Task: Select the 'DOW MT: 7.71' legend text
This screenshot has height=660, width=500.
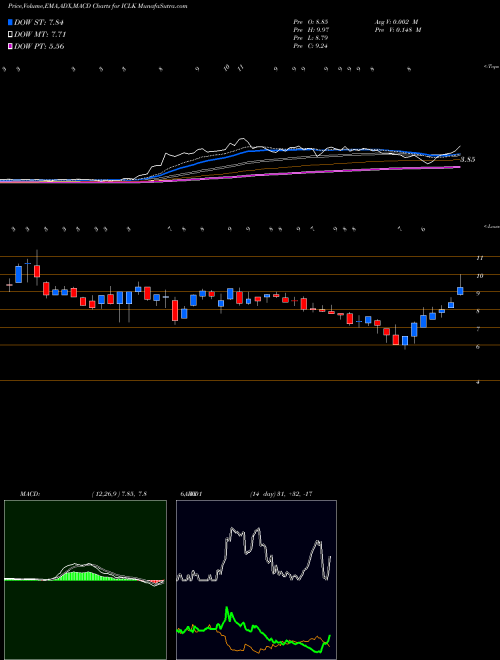Action: point(40,35)
